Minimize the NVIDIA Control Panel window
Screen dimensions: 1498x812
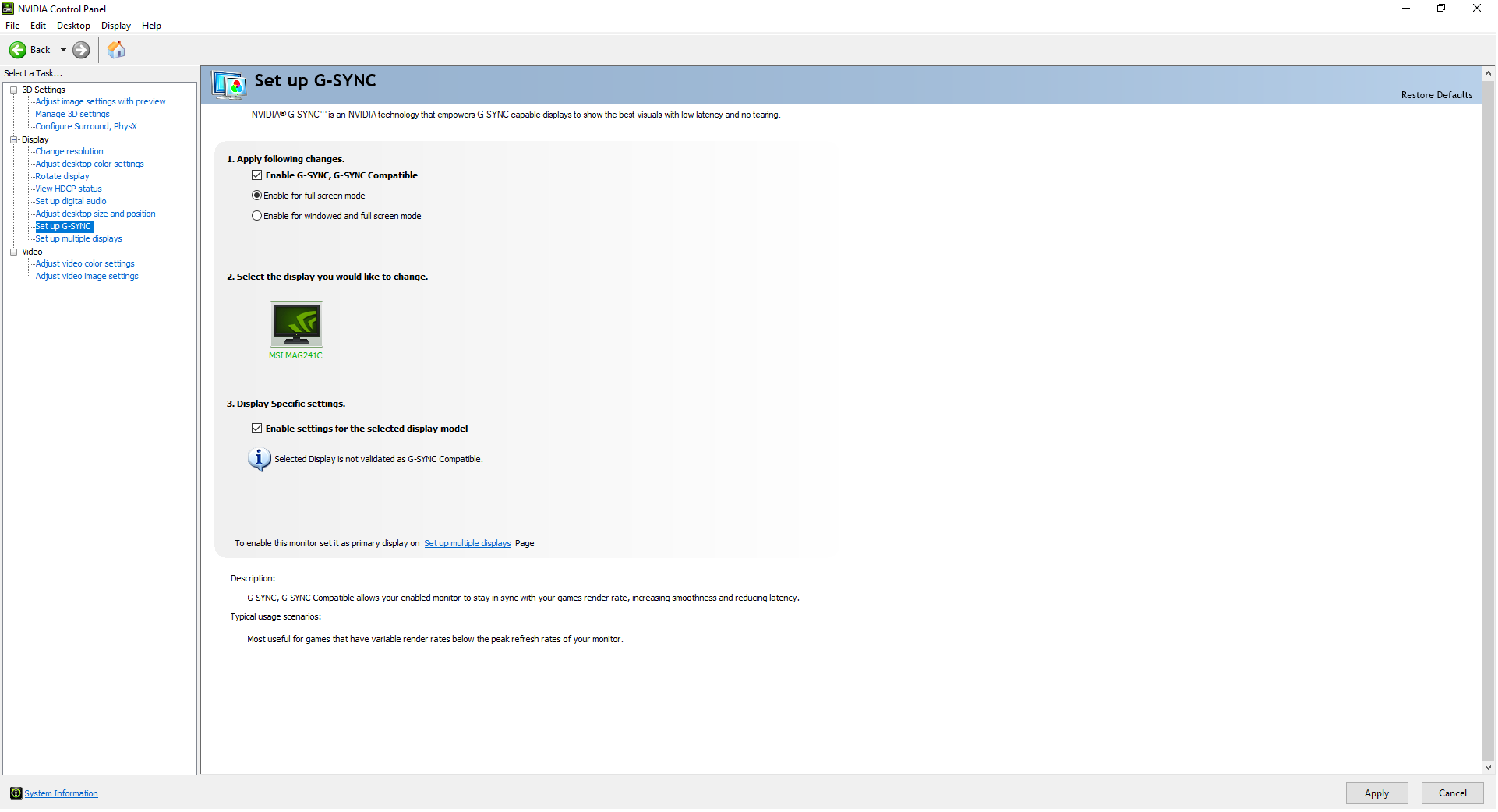pyautogui.click(x=1406, y=9)
